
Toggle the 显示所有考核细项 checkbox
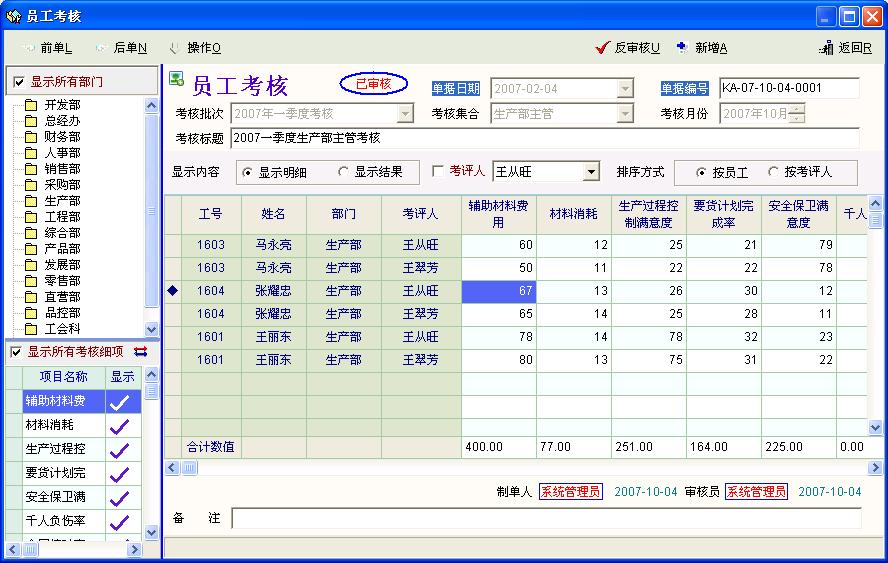(15, 352)
